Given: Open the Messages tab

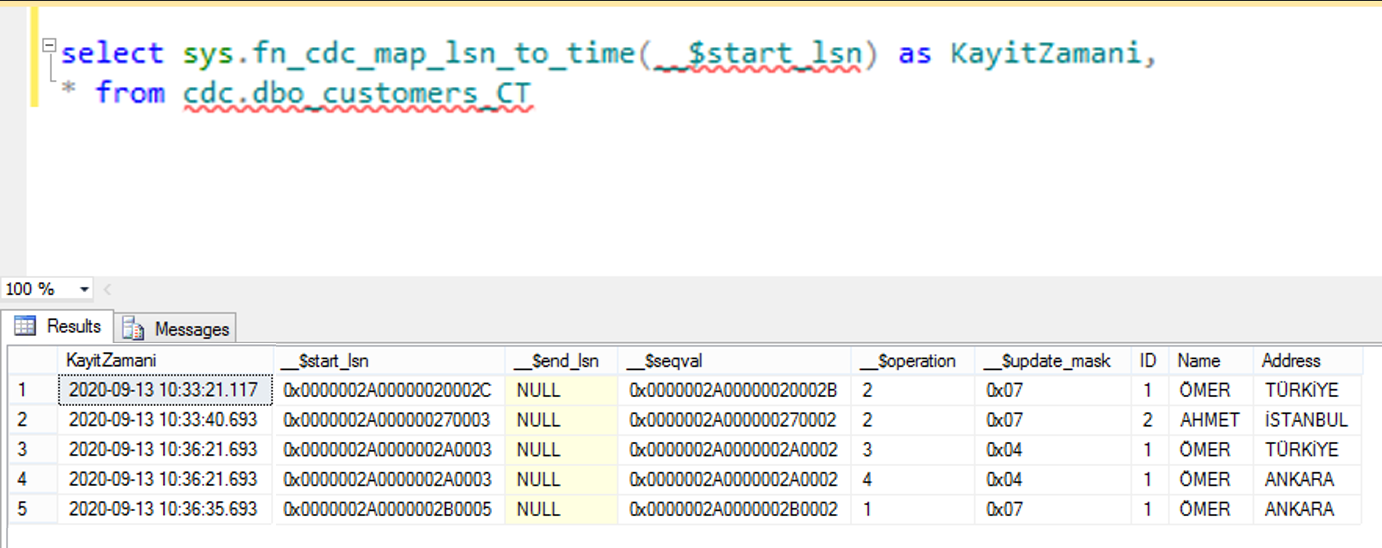Looking at the screenshot, I should (x=176, y=328).
